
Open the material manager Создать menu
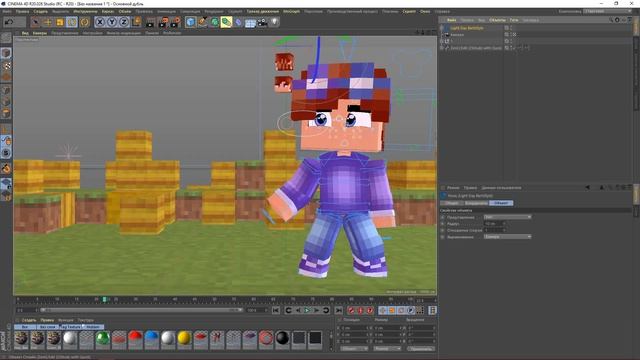click(x=29, y=320)
